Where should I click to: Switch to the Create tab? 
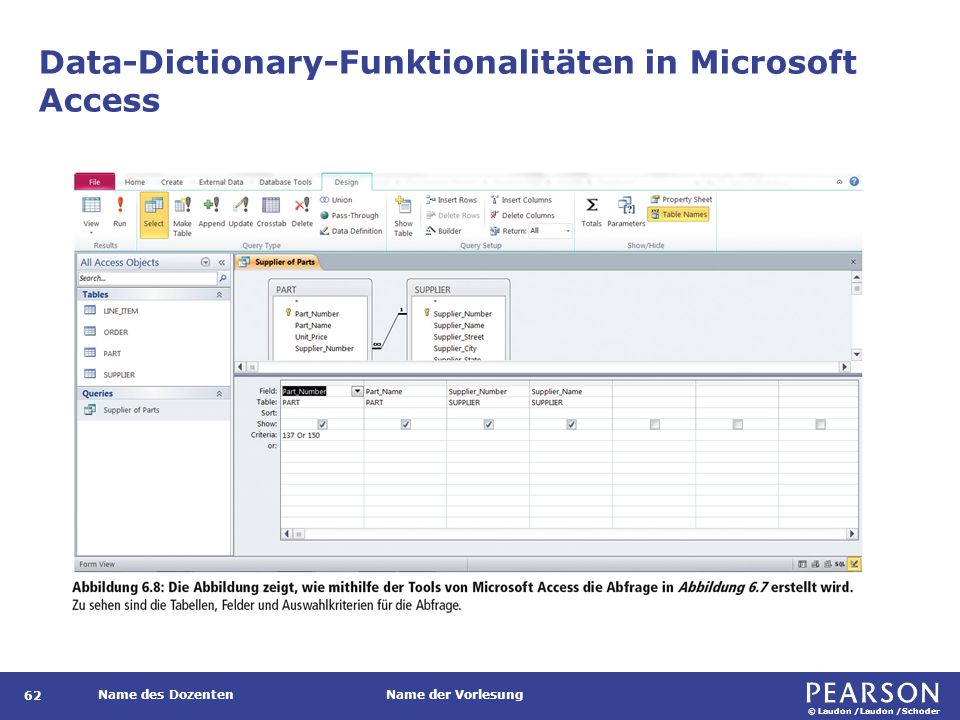pos(172,182)
